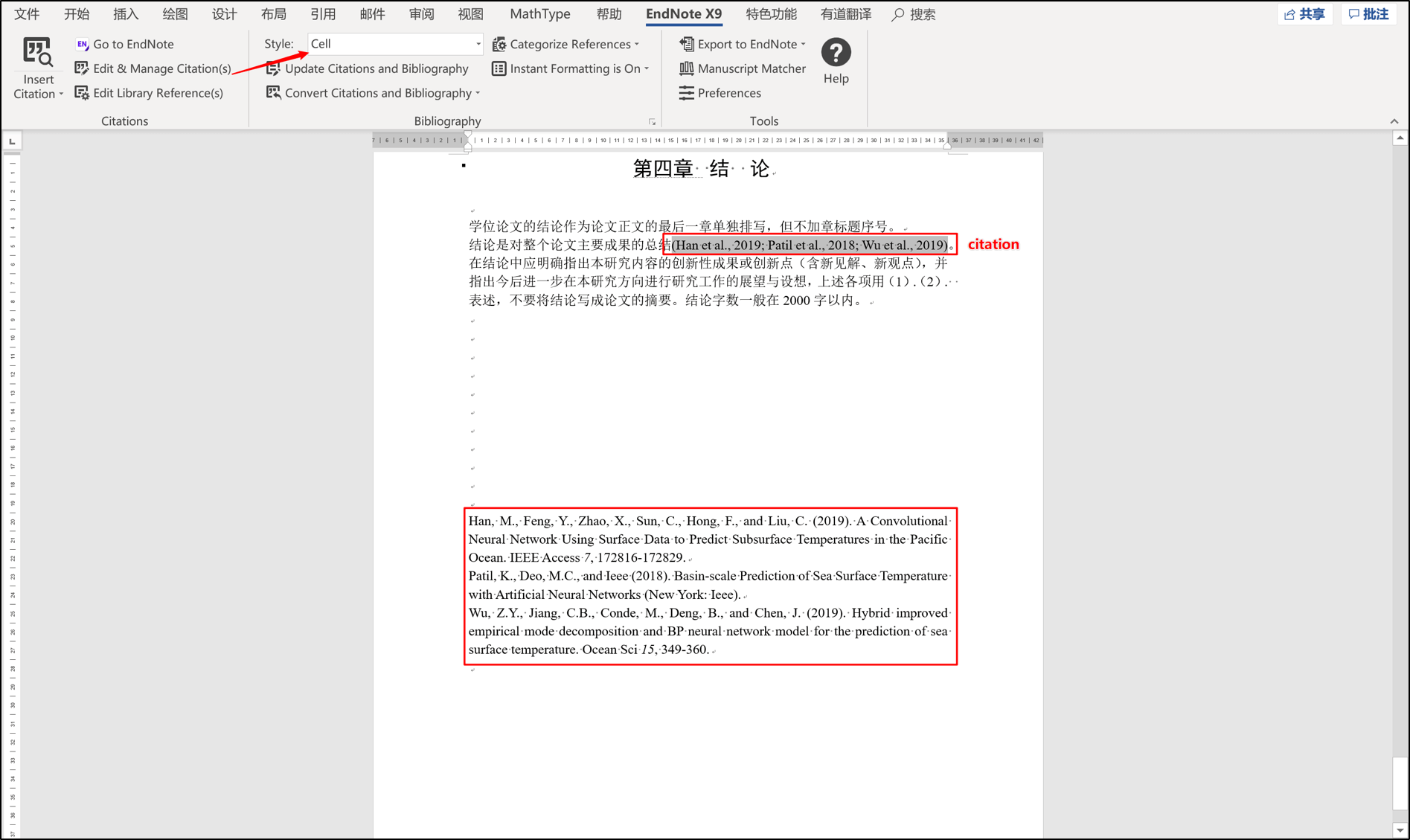1410x840 pixels.
Task: Click the Wu, Z.Y., Jiang, C.B. reference entry
Action: click(x=709, y=631)
